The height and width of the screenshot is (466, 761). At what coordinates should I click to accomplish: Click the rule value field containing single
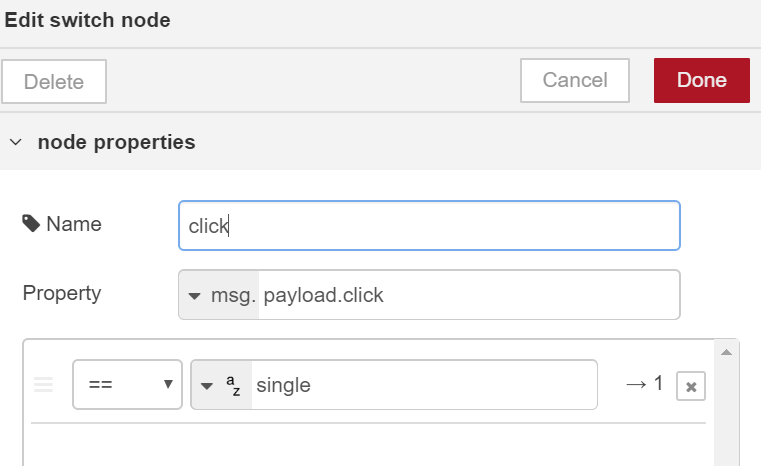(x=424, y=385)
